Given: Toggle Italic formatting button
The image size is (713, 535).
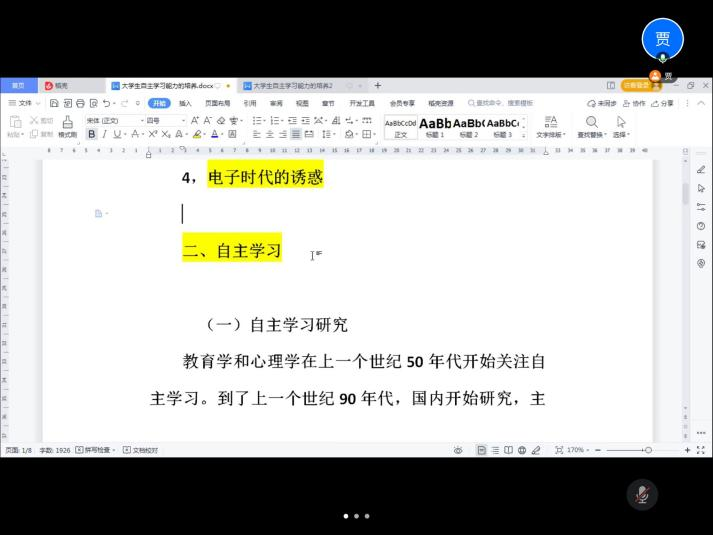Looking at the screenshot, I should (104, 134).
